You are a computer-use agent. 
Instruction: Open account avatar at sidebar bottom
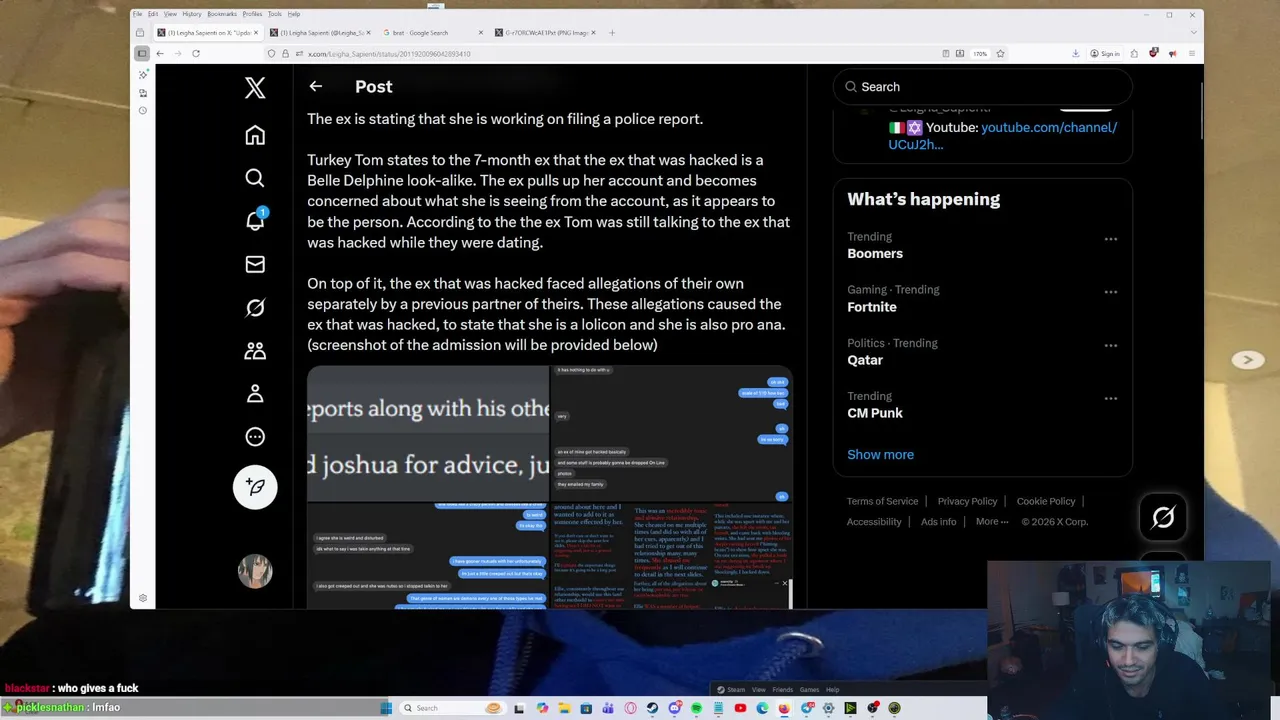(x=255, y=571)
